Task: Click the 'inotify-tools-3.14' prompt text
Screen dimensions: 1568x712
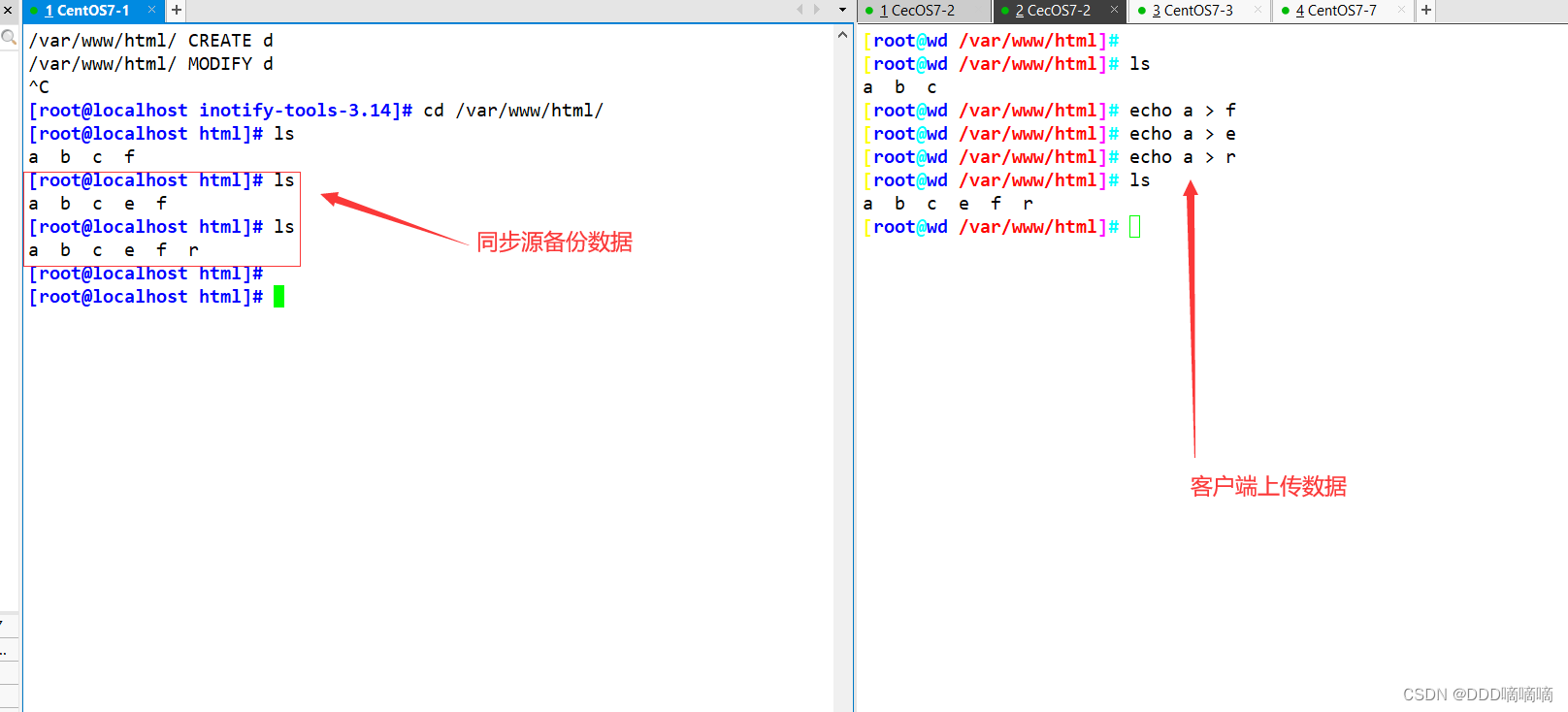Action: tap(300, 111)
